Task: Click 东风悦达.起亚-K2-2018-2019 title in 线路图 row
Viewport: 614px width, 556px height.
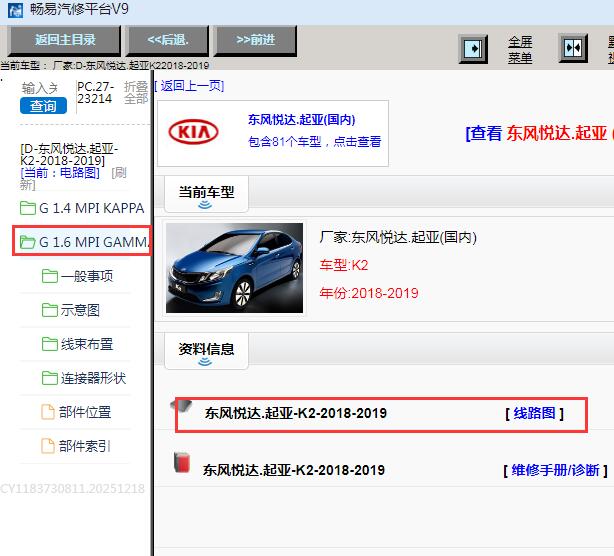Action: 296,413
